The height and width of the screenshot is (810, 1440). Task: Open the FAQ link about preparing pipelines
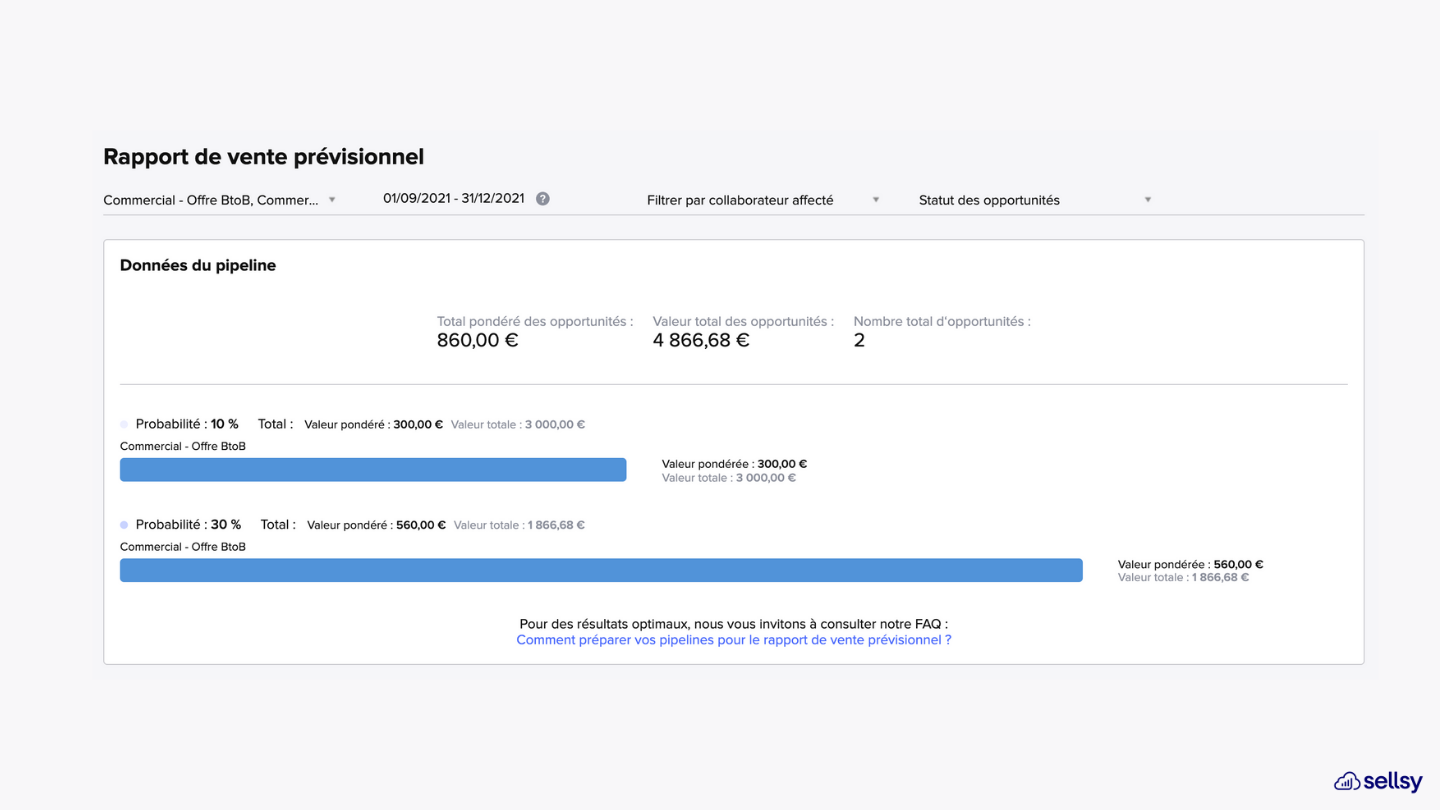(734, 640)
